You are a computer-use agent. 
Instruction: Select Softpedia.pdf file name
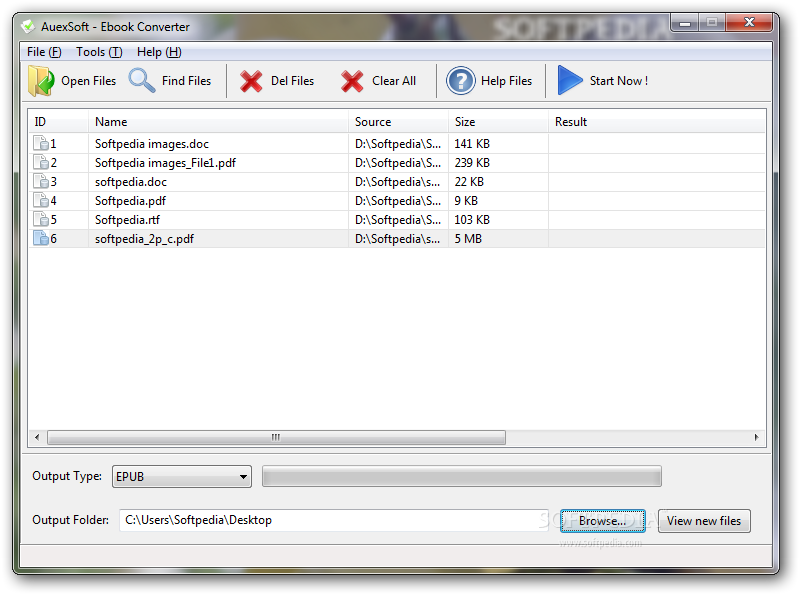[x=130, y=201]
